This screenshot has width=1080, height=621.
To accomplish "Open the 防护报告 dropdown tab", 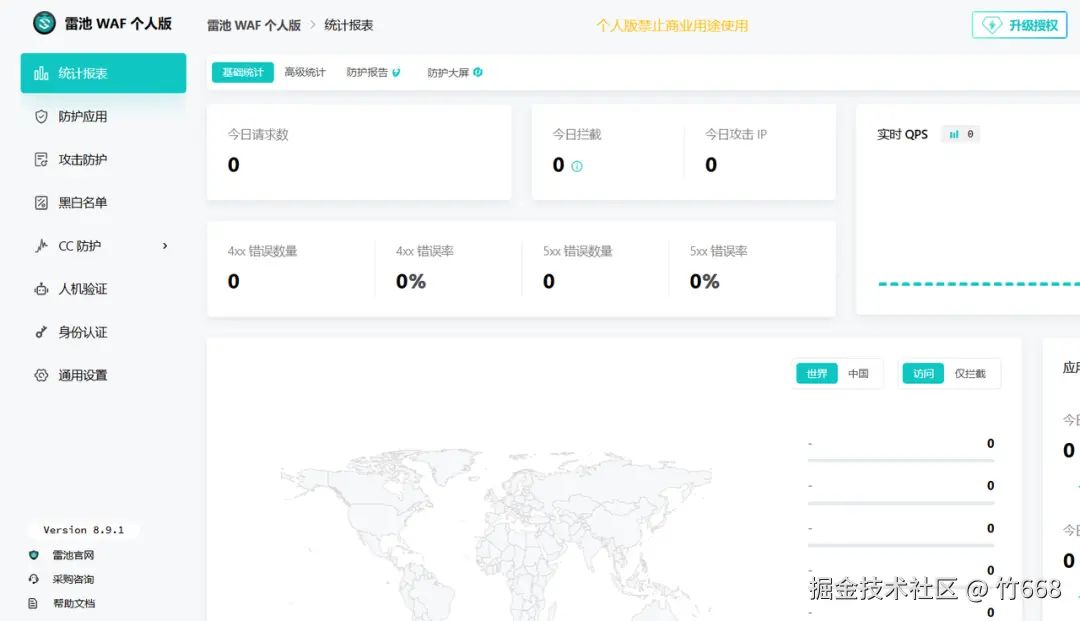I will tap(369, 72).
